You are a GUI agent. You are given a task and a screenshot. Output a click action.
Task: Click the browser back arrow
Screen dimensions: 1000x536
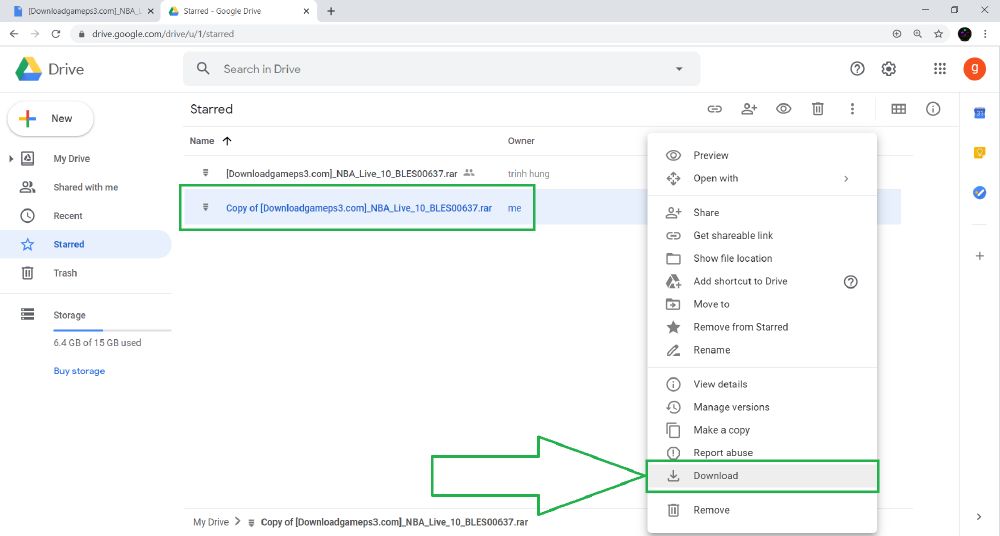(x=14, y=34)
